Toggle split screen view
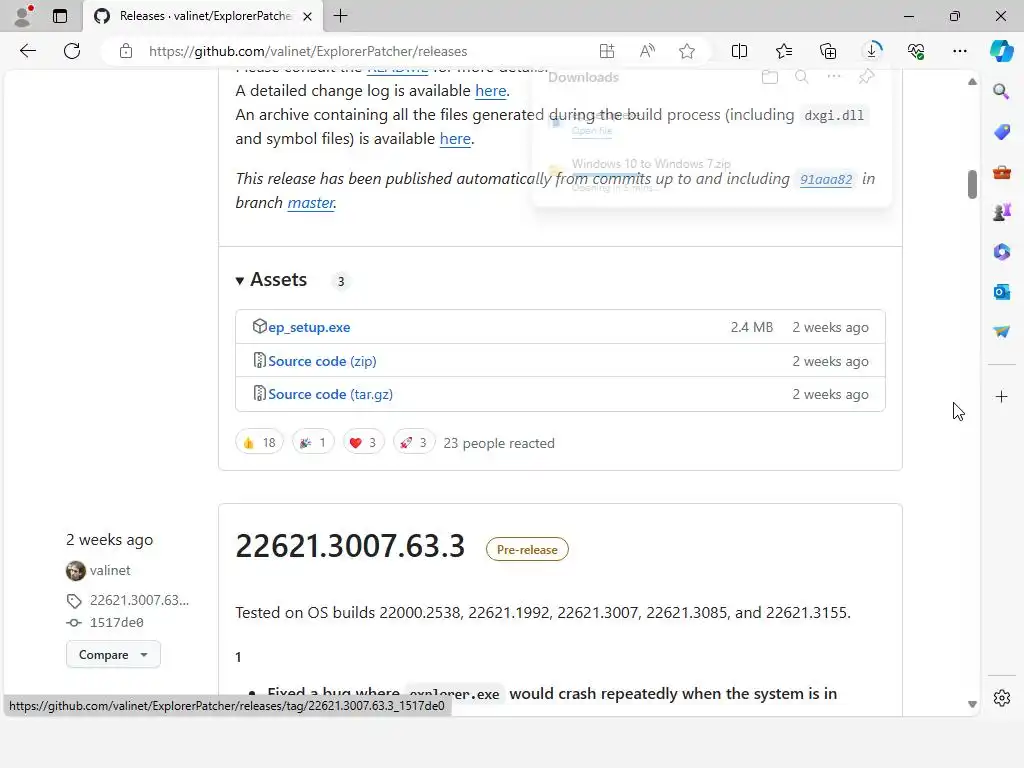Viewport: 1024px width, 768px height. coord(739,51)
